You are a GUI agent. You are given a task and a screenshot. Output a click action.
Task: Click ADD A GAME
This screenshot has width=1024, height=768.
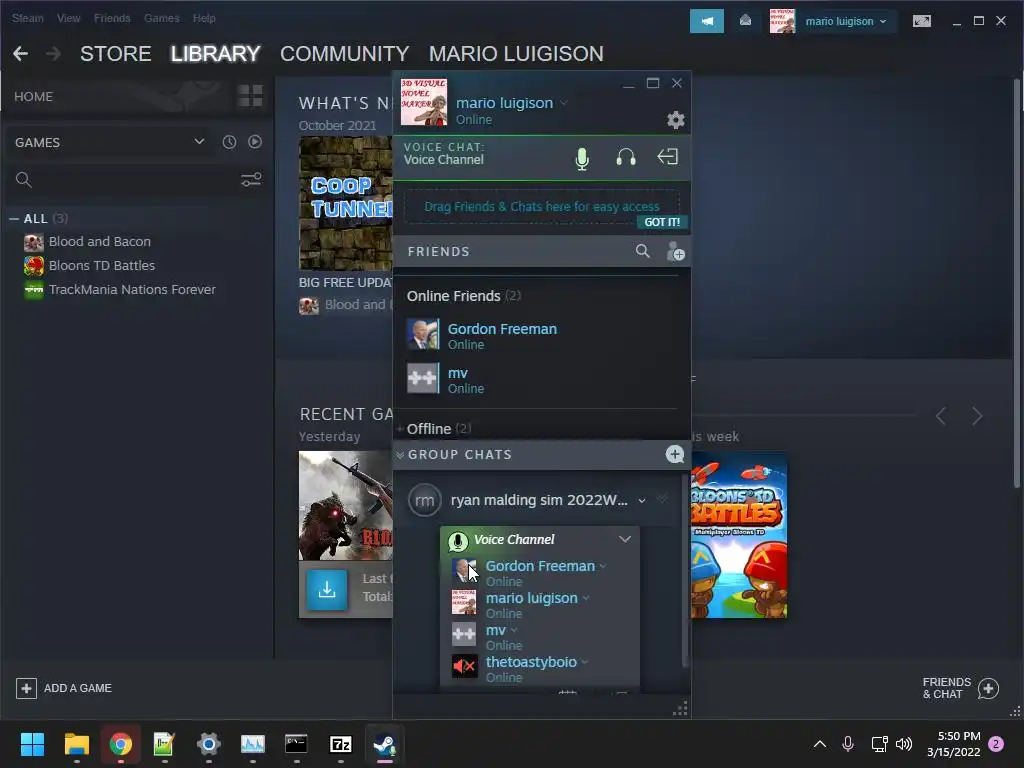pyautogui.click(x=64, y=688)
